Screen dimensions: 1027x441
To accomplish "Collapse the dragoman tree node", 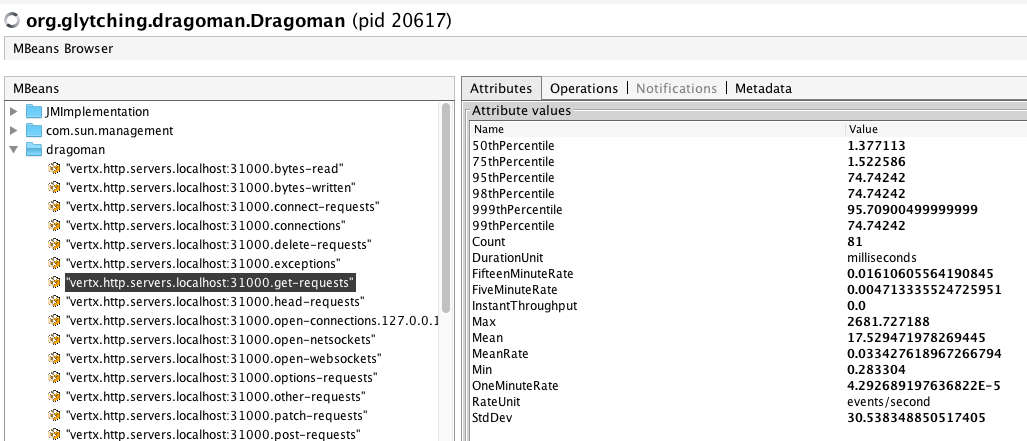I will pos(14,149).
